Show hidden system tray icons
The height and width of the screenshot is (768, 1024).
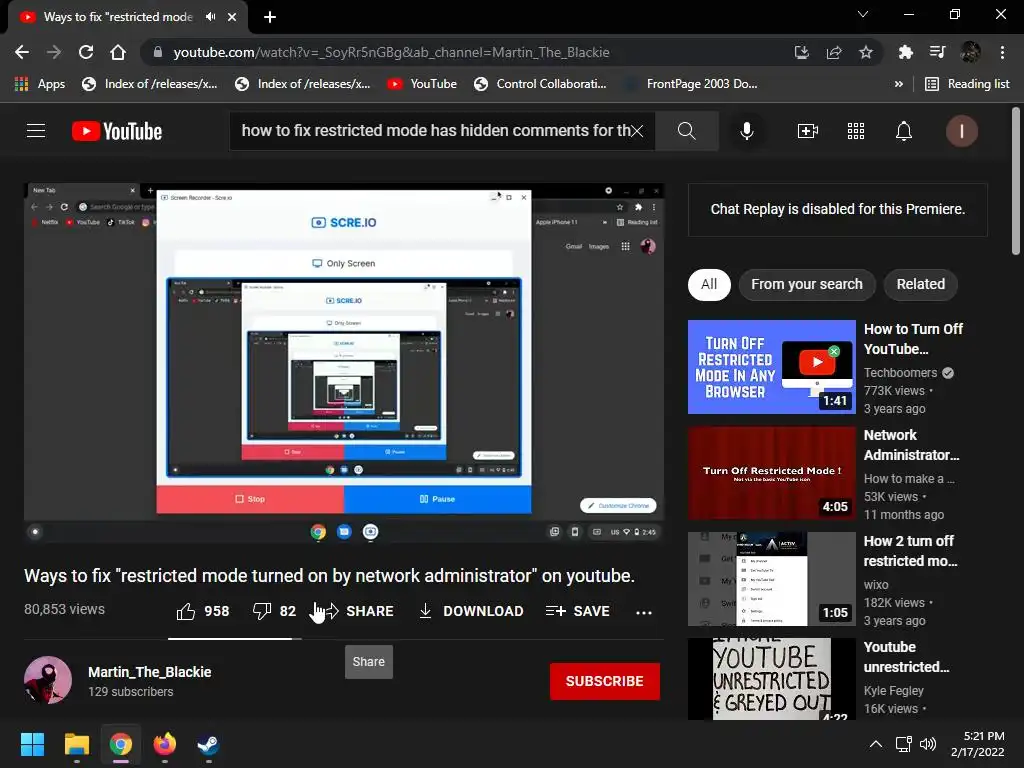(876, 744)
